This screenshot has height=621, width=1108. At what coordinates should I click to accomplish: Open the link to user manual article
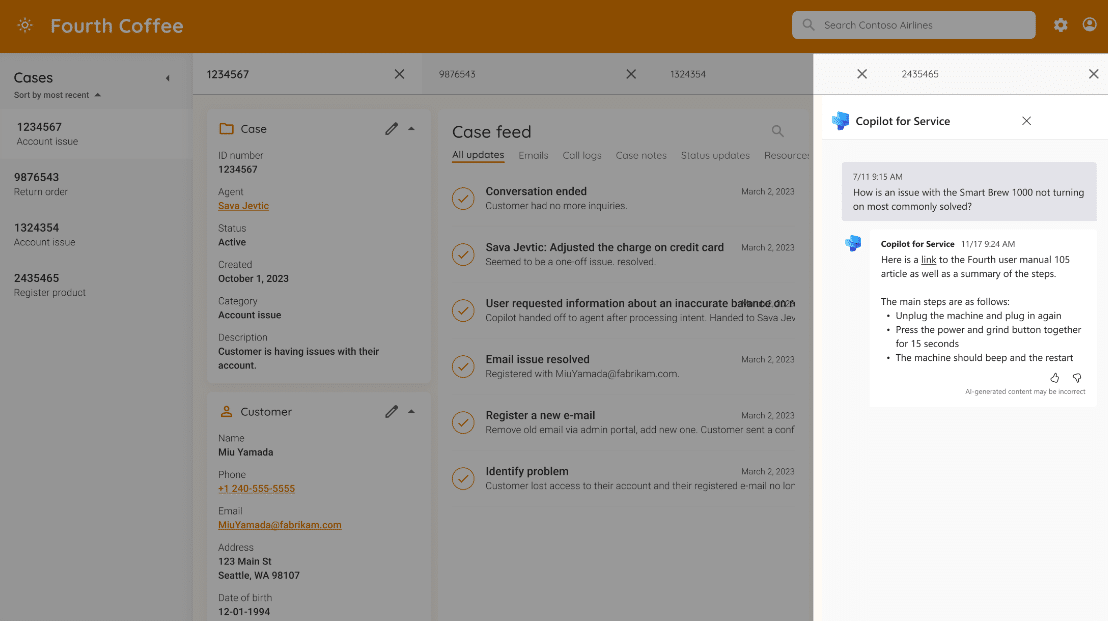929,260
